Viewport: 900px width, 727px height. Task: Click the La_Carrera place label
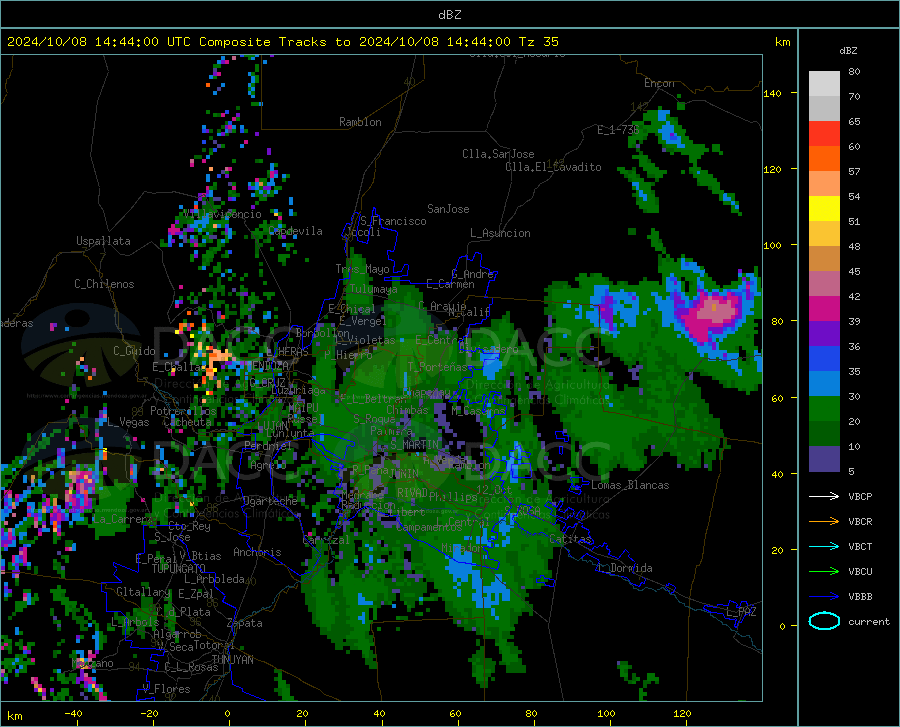coord(124,519)
